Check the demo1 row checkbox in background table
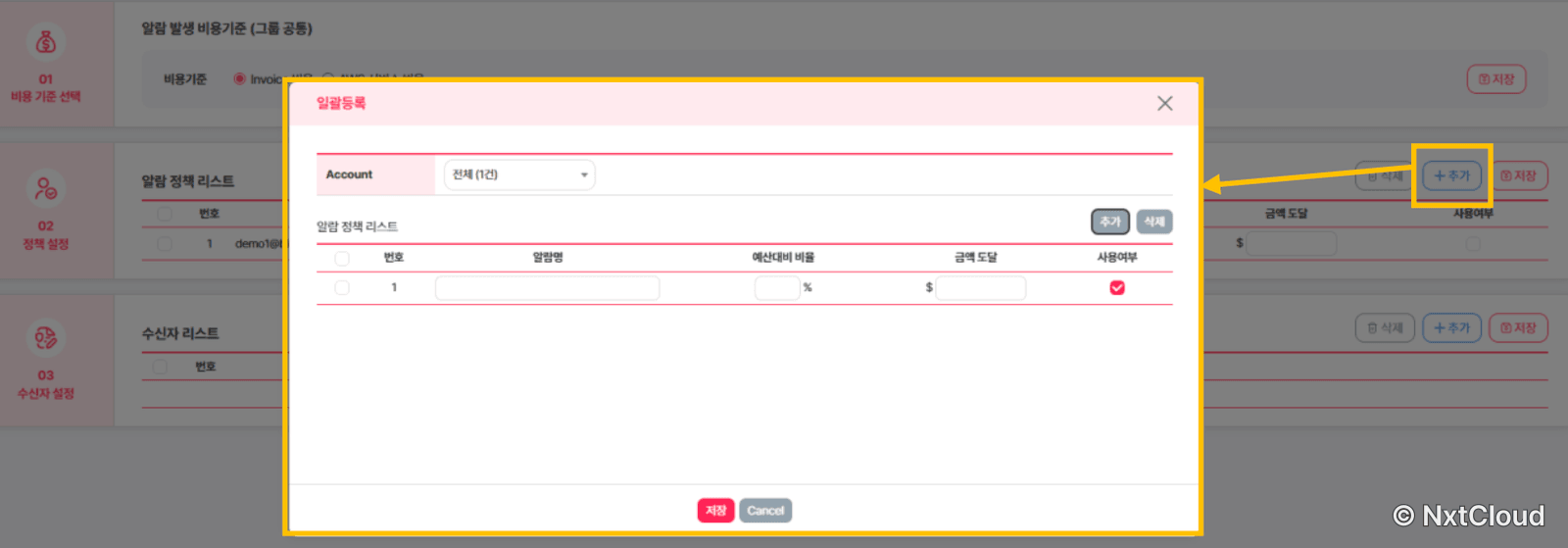1568x548 pixels. [x=165, y=243]
